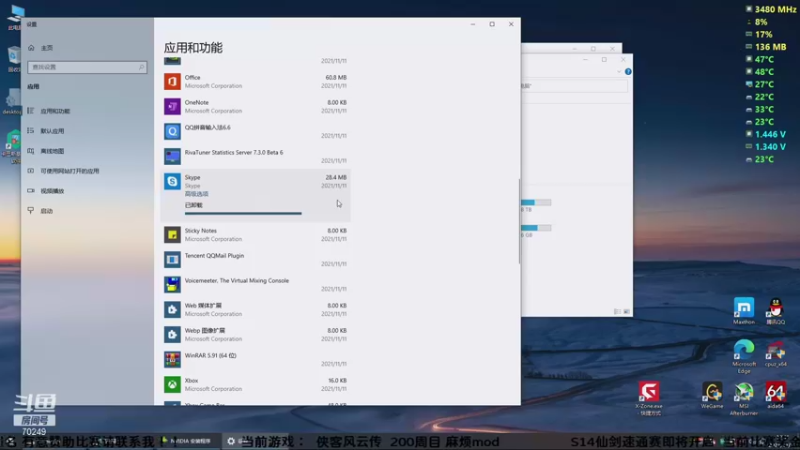Click the Settings gear taskbar button
The image size is (800, 450).
pos(231,441)
